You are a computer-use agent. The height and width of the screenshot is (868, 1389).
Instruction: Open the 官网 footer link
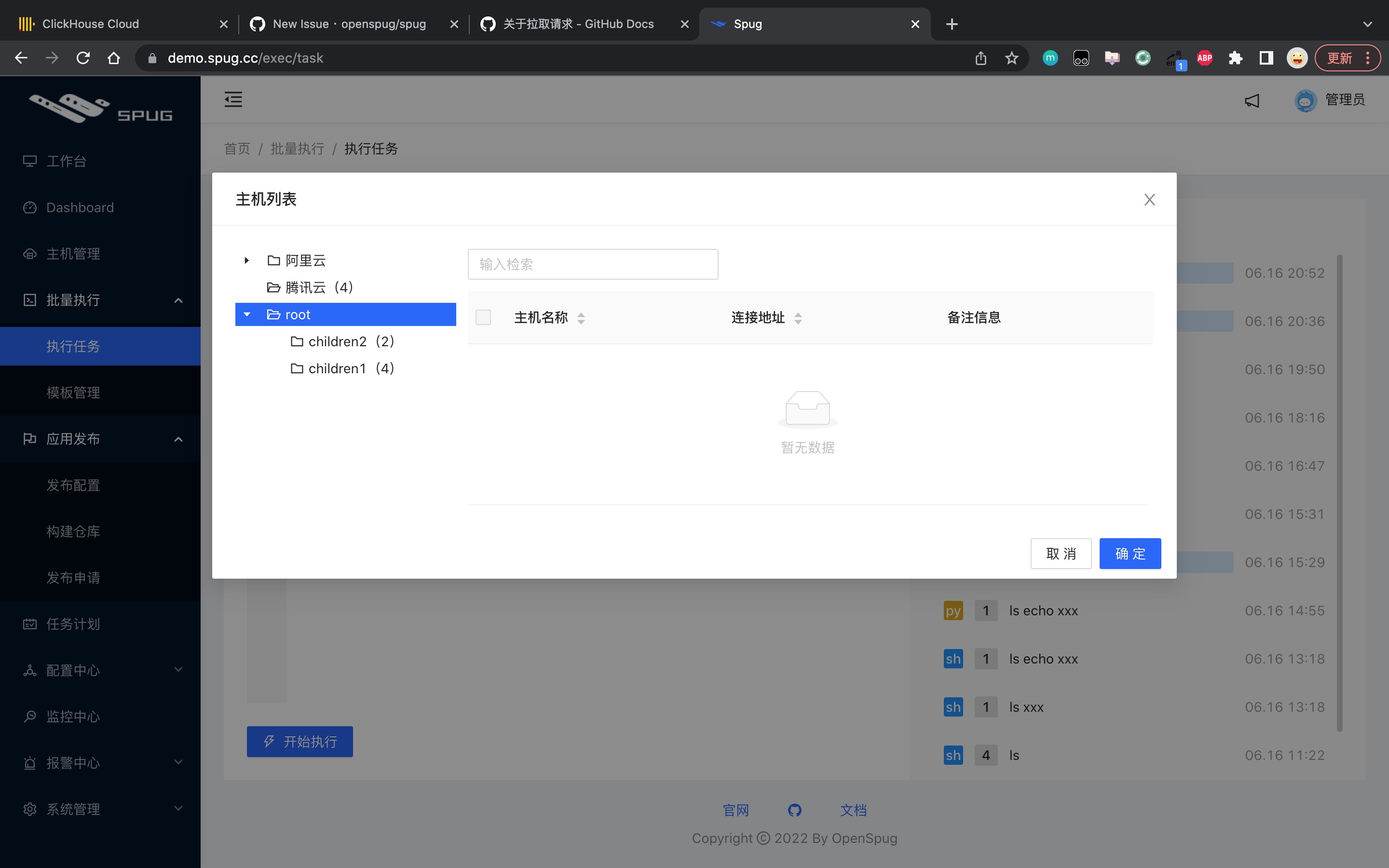pos(736,810)
